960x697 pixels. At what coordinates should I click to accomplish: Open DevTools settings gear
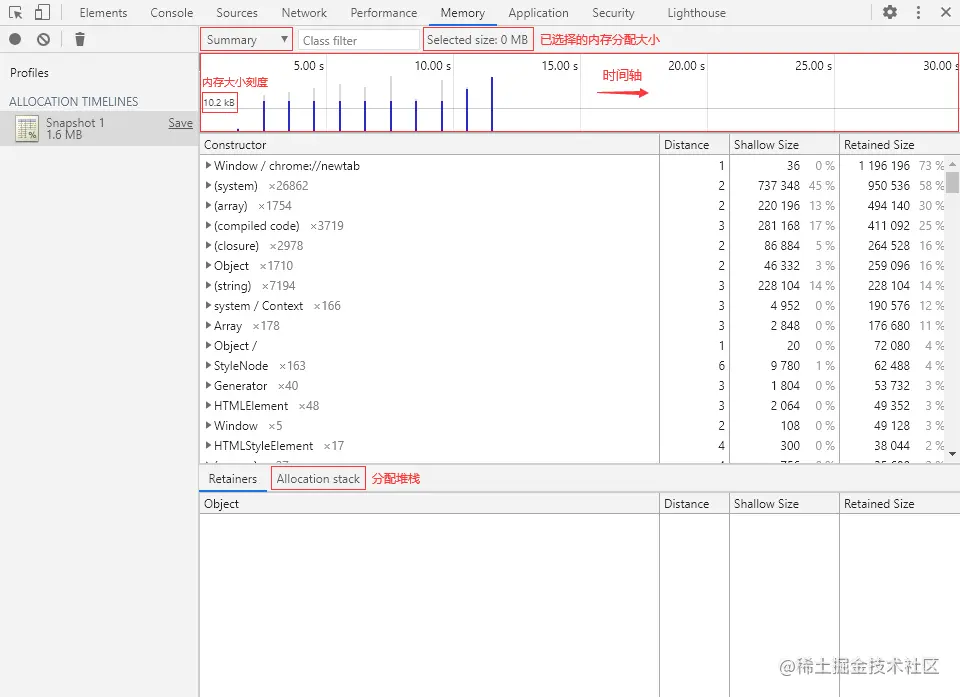pos(890,12)
